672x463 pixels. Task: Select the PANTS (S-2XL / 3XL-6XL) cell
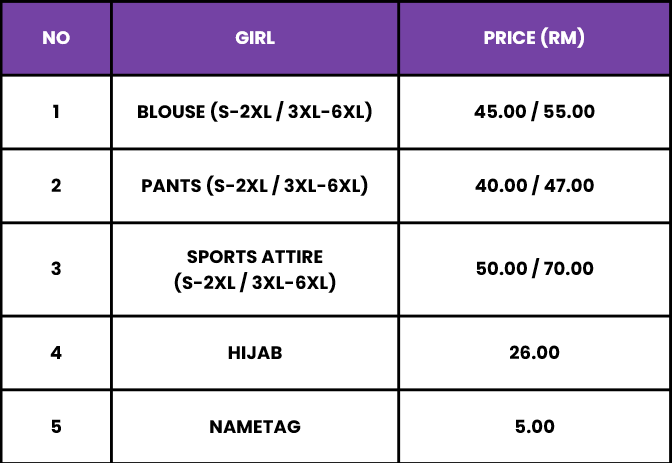255,186
